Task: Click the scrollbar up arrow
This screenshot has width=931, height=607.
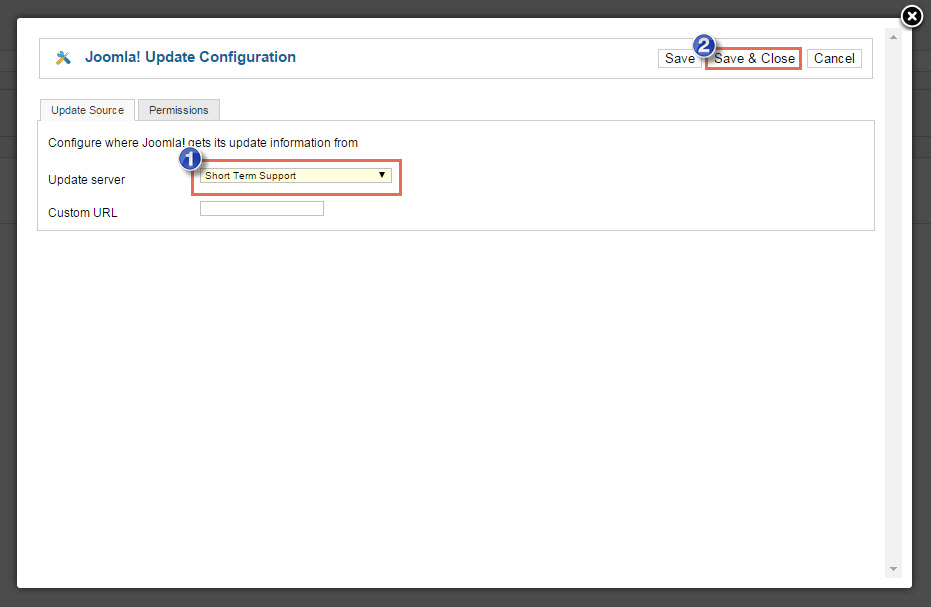Action: click(893, 37)
